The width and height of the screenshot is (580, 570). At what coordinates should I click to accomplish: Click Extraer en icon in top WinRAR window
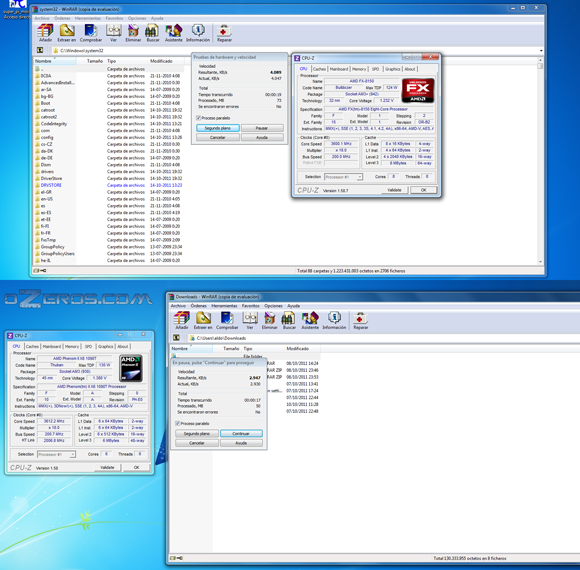pos(67,33)
